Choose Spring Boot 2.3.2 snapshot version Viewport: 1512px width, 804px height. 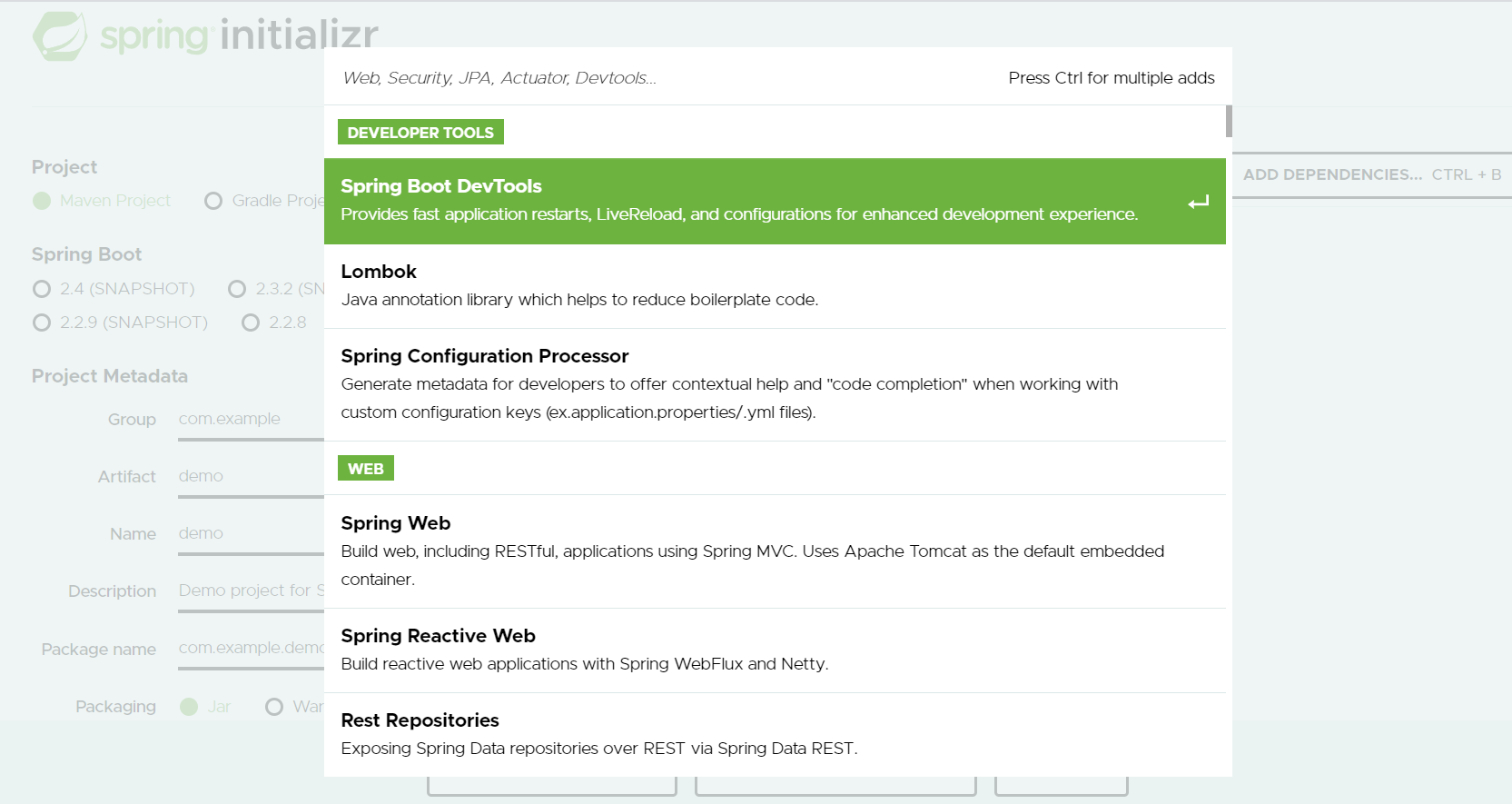237,289
